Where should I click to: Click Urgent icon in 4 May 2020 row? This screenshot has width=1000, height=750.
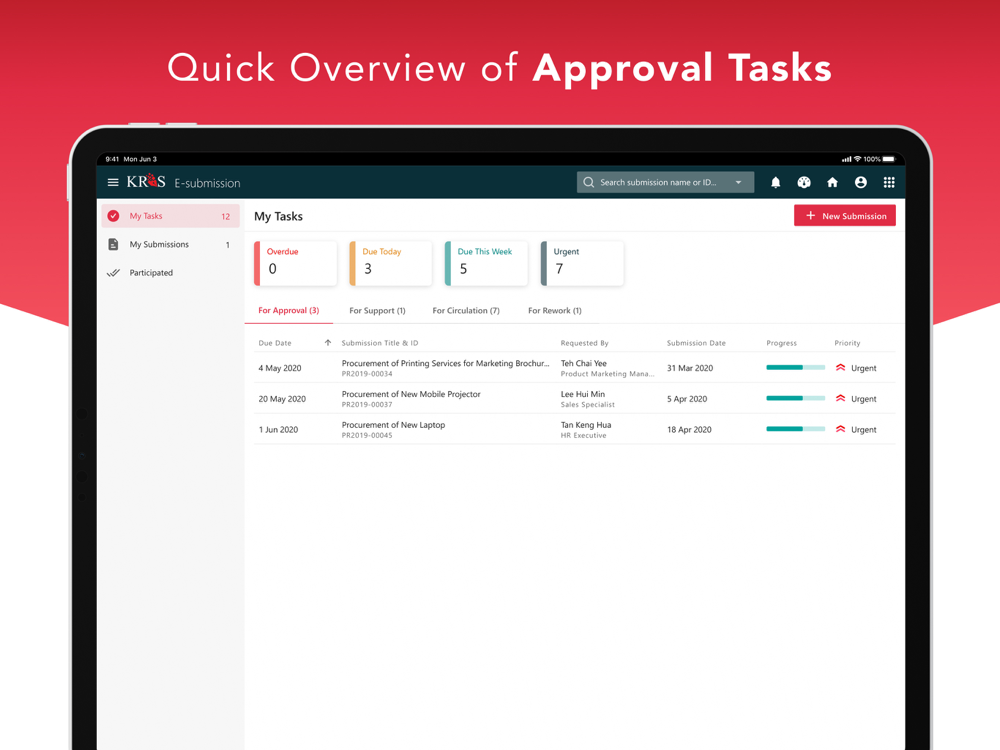coord(841,367)
